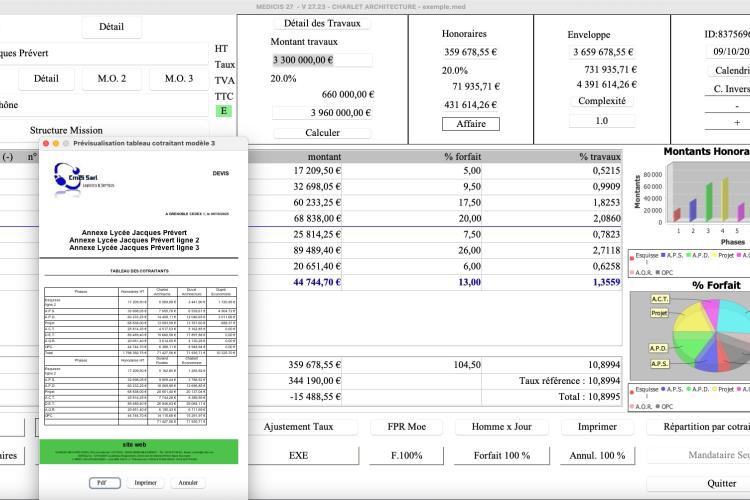This screenshot has width=750, height=500.
Task: Click the F.100% button
Action: (407, 456)
